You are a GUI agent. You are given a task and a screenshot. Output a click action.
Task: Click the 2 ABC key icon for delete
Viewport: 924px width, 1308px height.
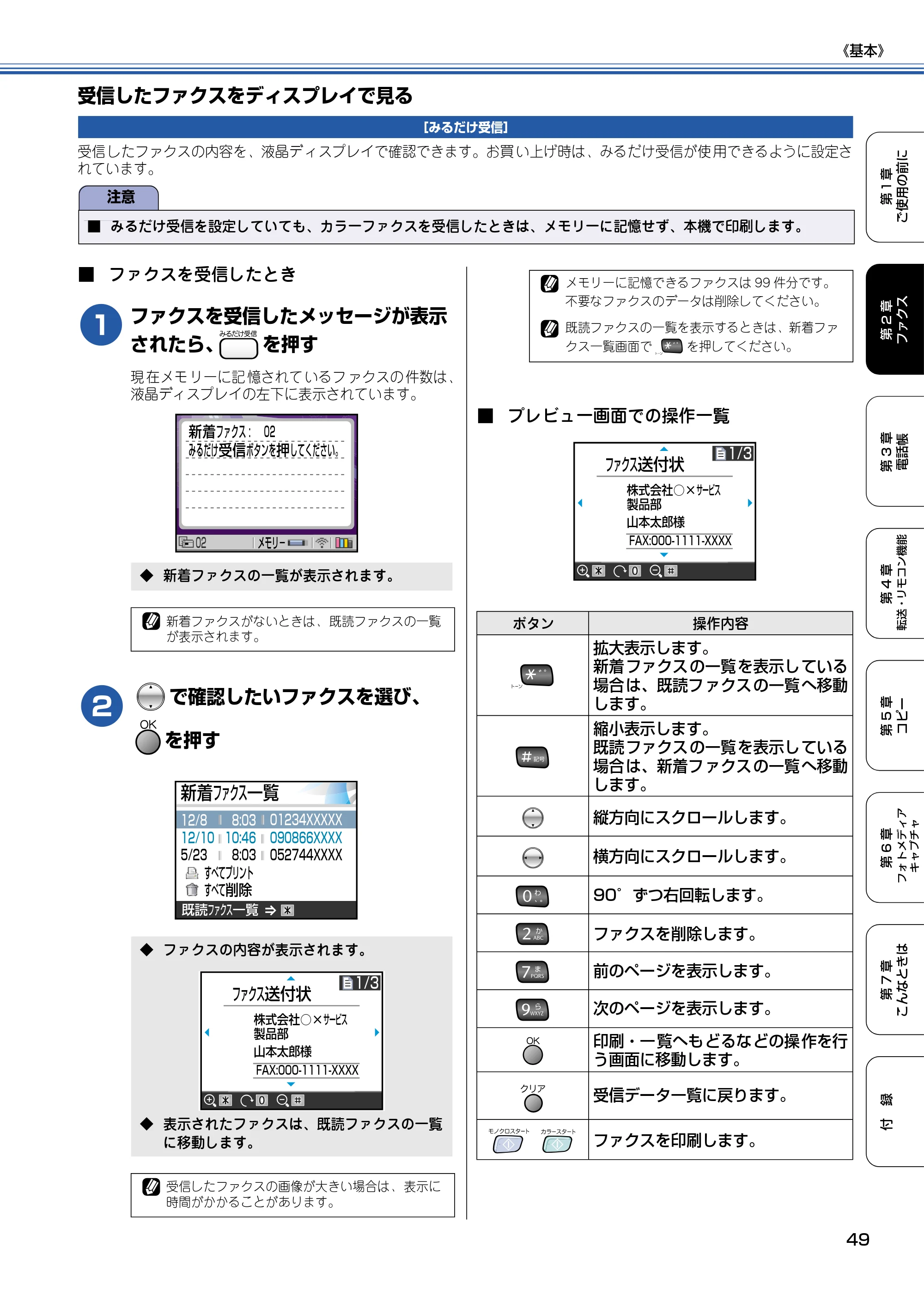[532, 934]
